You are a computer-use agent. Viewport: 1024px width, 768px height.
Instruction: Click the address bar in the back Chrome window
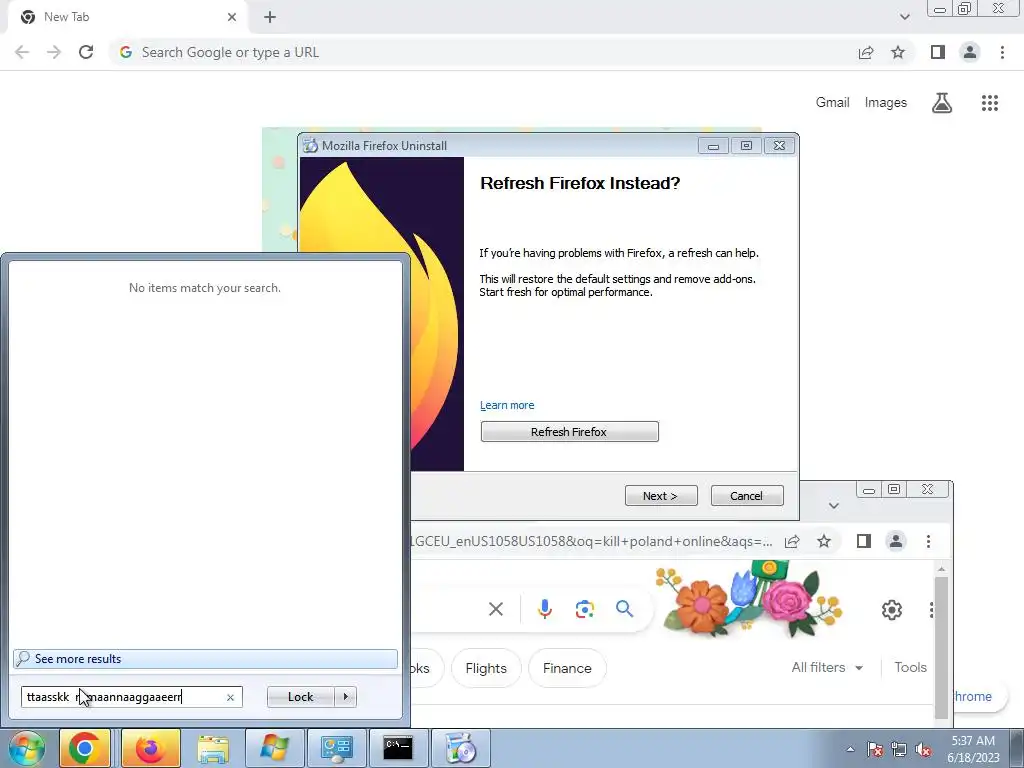[591, 541]
